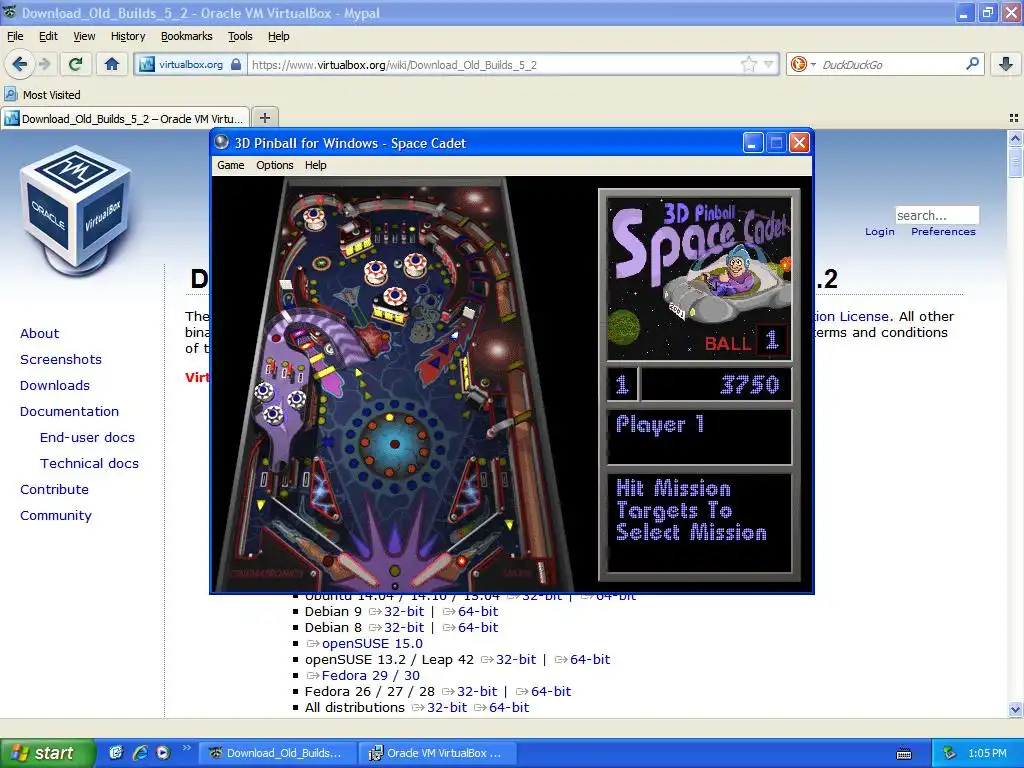The height and width of the screenshot is (768, 1024).
Task: Switch to Oracle VM VirtualBox taskbar button
Action: pyautogui.click(x=439, y=753)
